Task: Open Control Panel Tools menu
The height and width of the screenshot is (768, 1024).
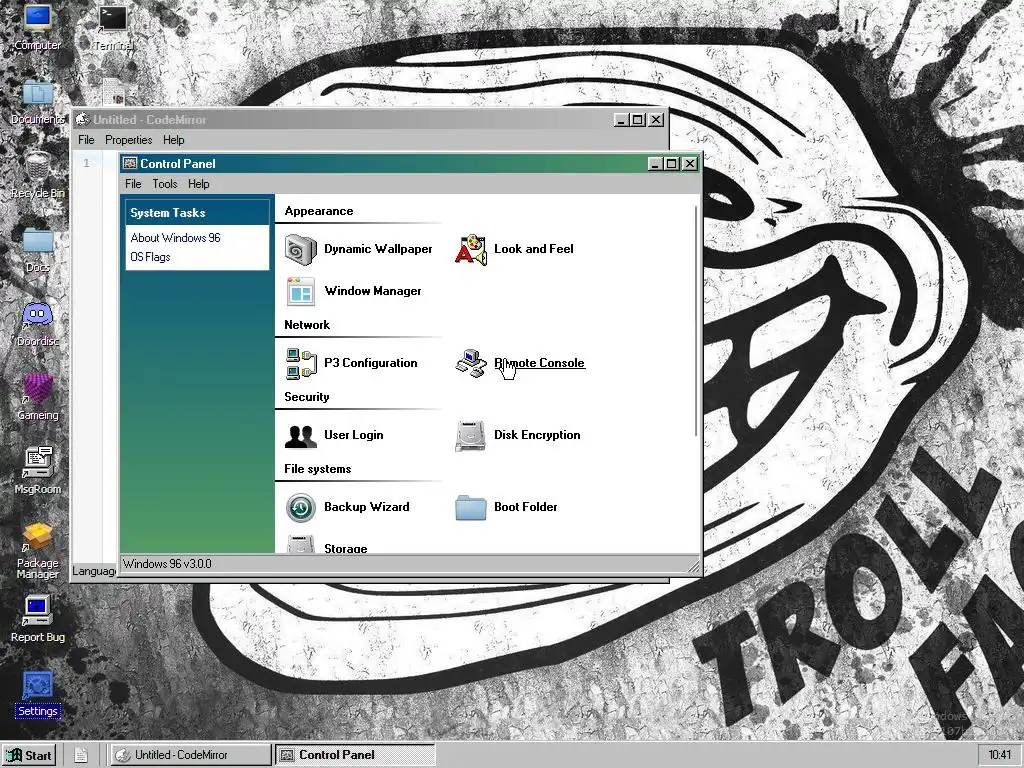Action: [165, 184]
